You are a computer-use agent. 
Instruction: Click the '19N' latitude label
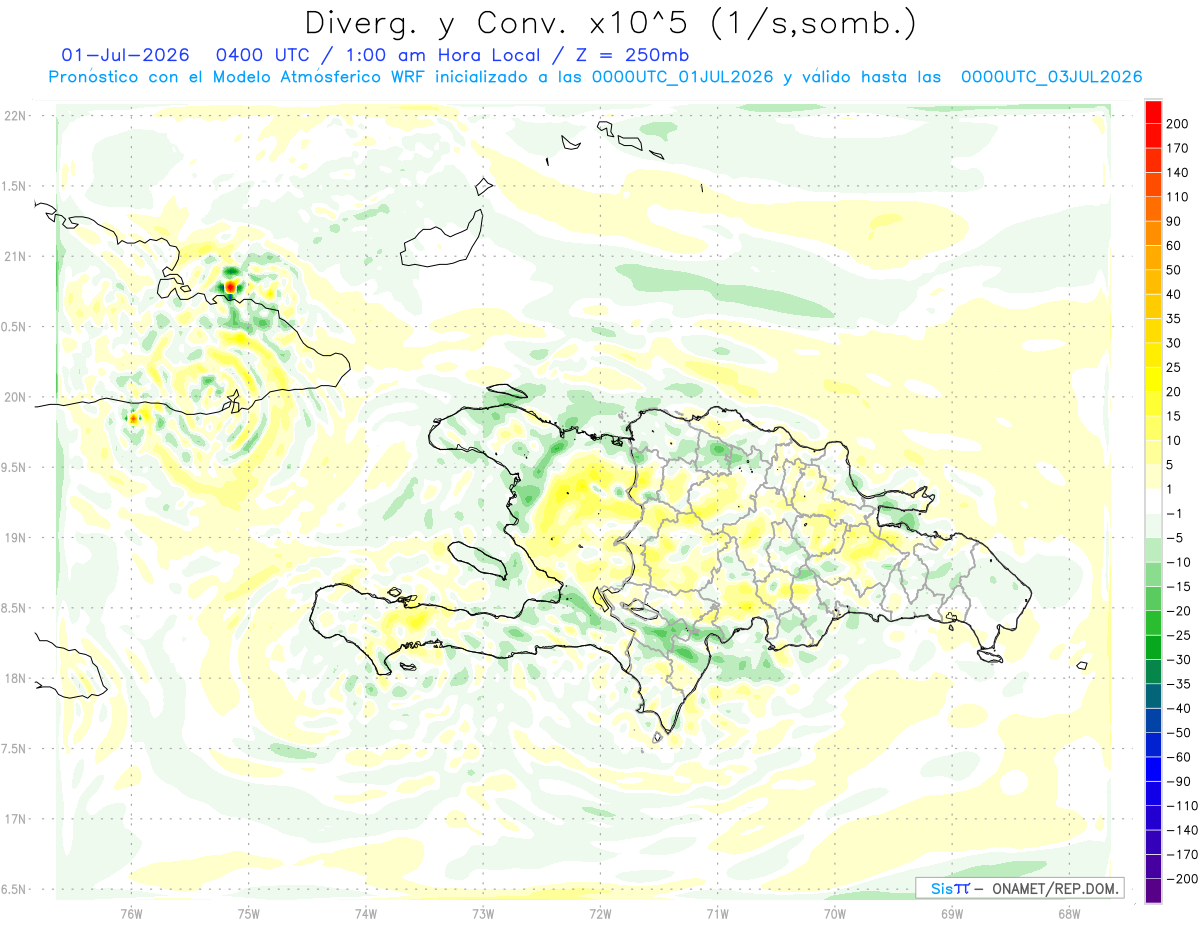[14, 538]
